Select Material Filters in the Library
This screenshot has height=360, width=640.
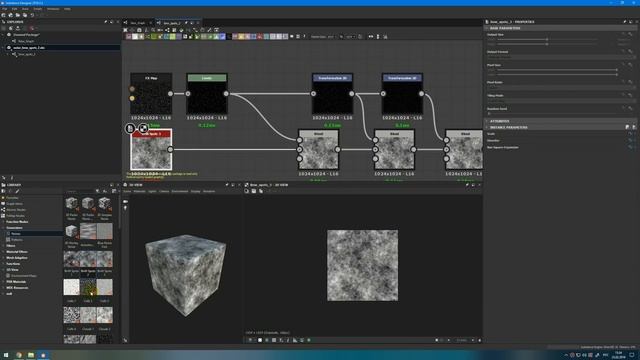pos(17,252)
